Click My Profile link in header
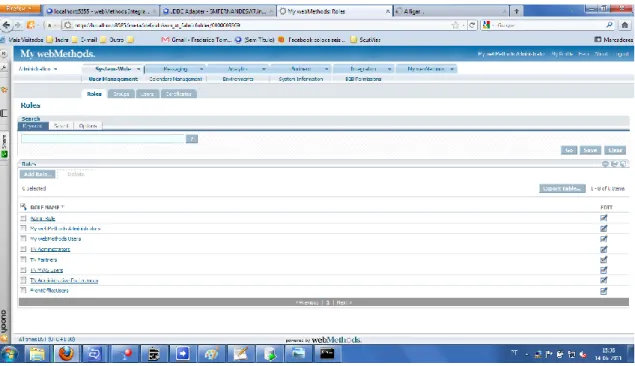 click(562, 54)
